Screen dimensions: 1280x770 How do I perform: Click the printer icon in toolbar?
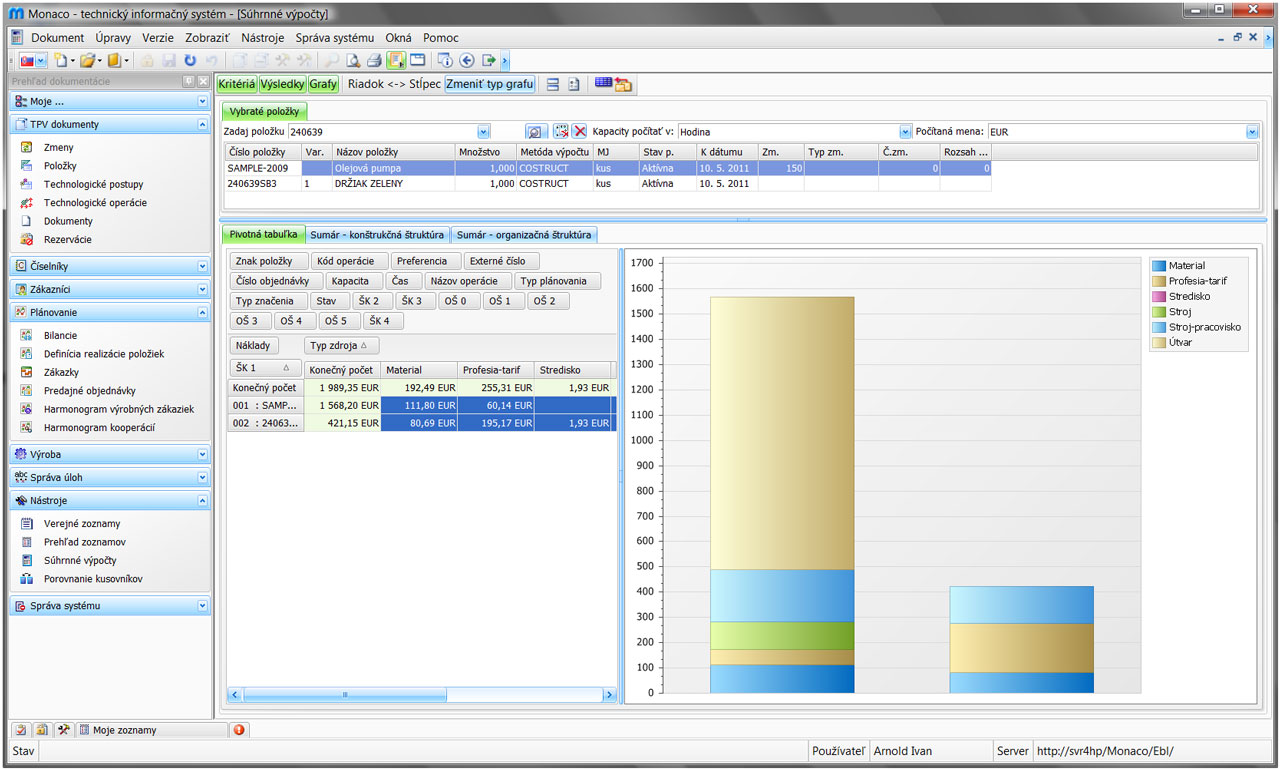pyautogui.click(x=374, y=61)
